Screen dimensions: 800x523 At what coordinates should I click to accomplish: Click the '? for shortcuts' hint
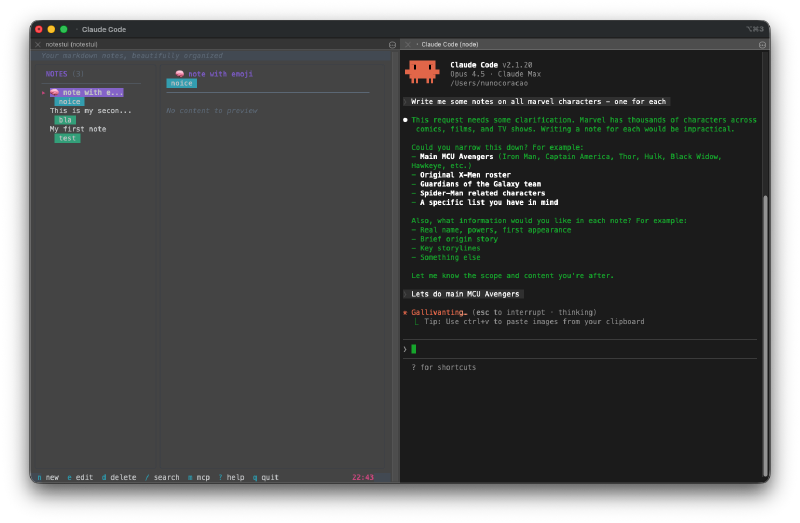click(444, 367)
